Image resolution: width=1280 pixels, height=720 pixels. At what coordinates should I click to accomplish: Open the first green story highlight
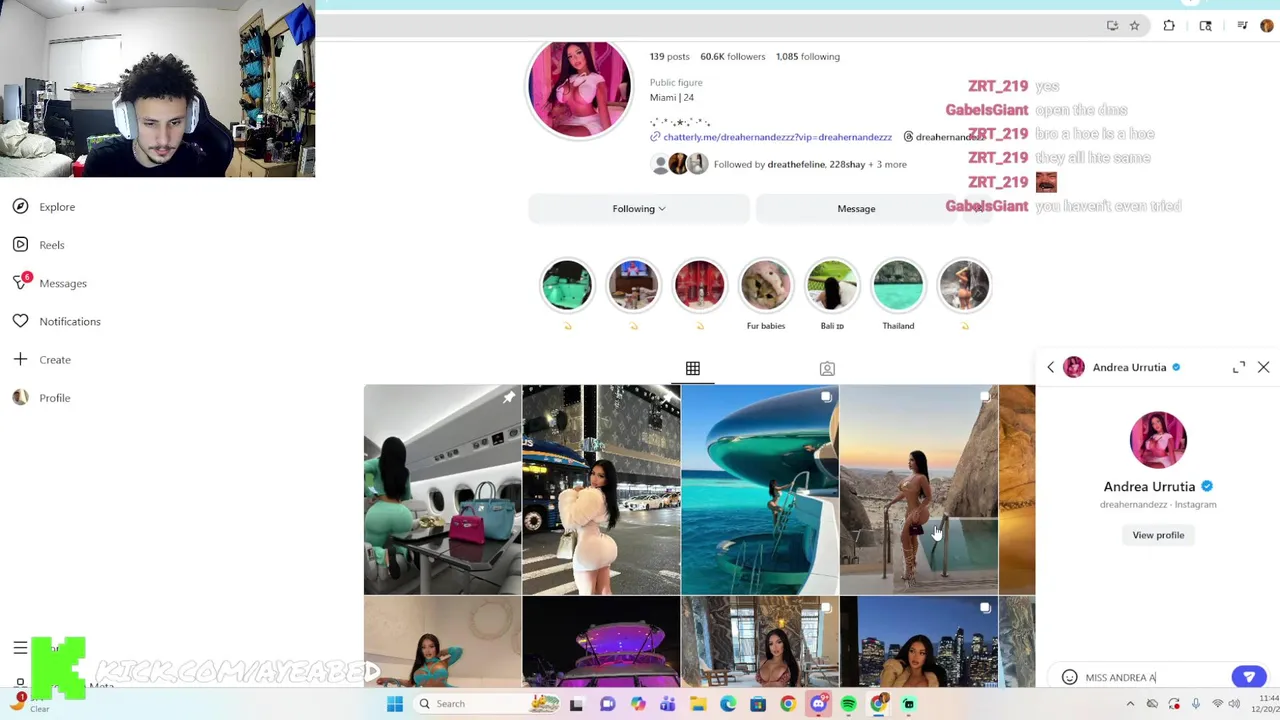pos(567,286)
